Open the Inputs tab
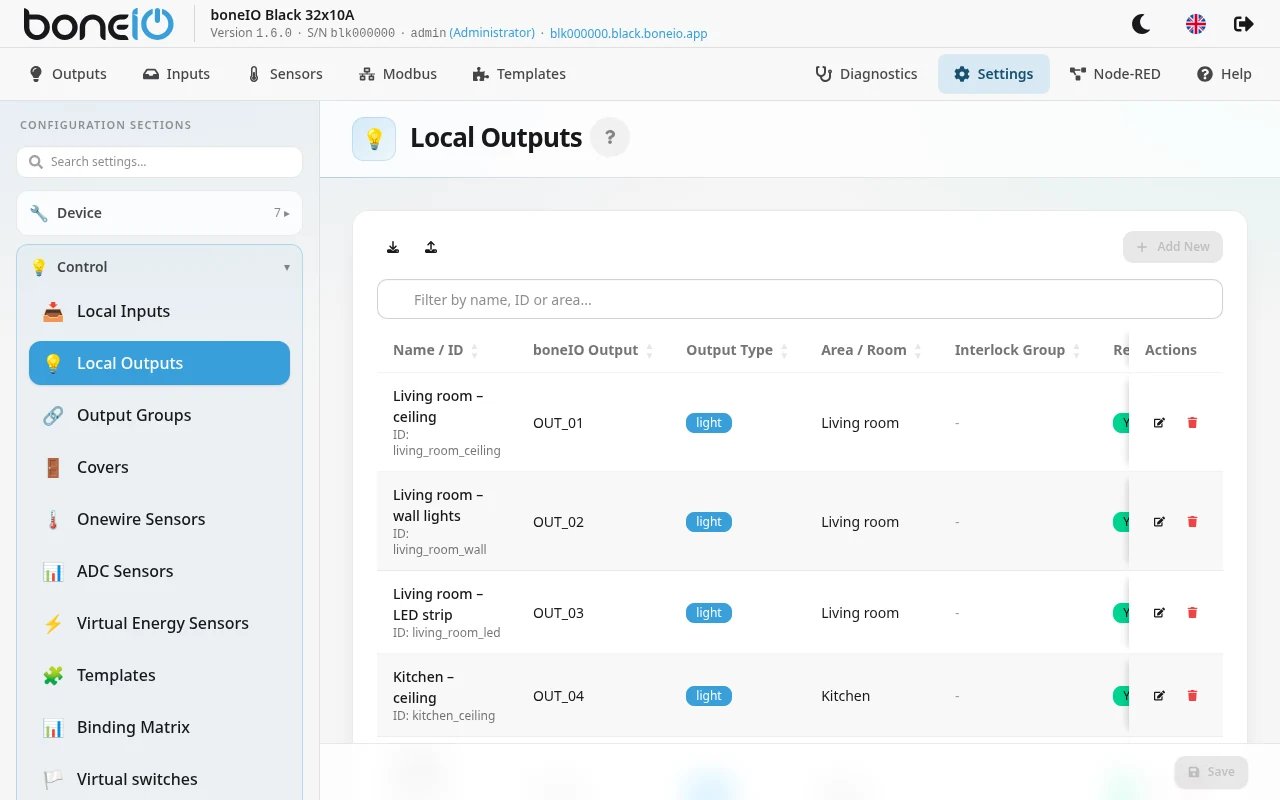 (176, 74)
